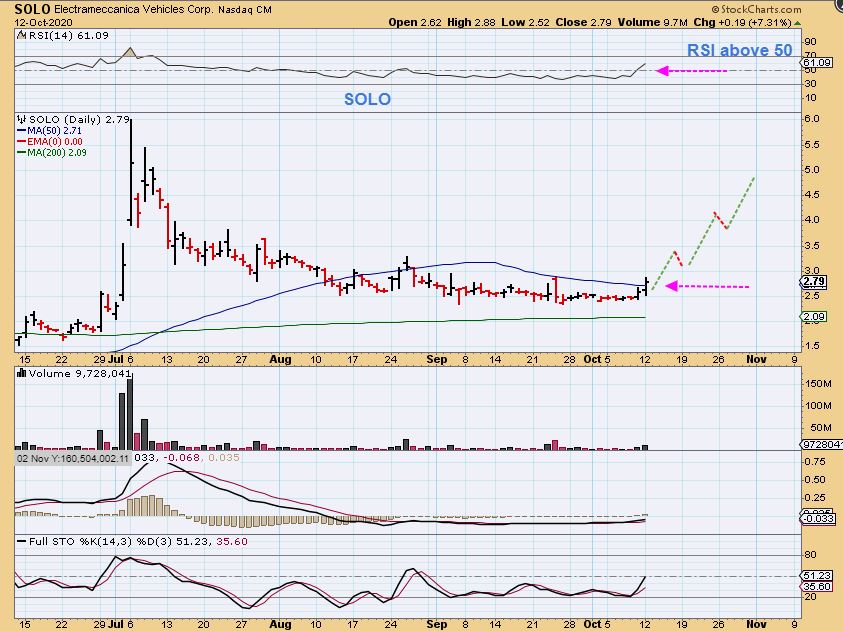
Task: Click the Volume 9,728,041 panel label
Action: 80,374
